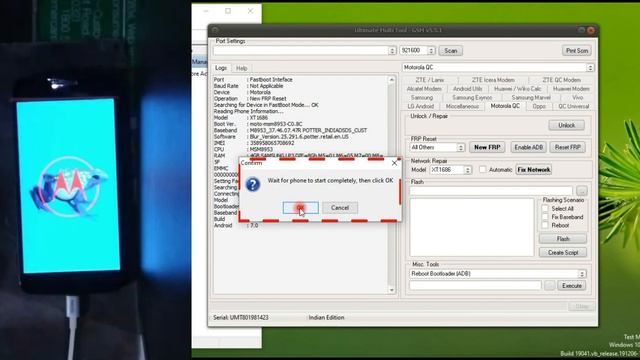Click the Scan button

tap(451, 51)
